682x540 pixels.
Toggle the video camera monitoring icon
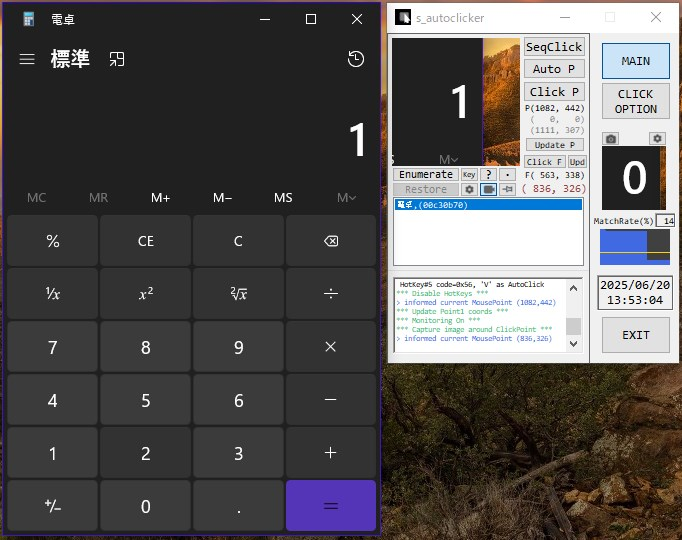488,190
